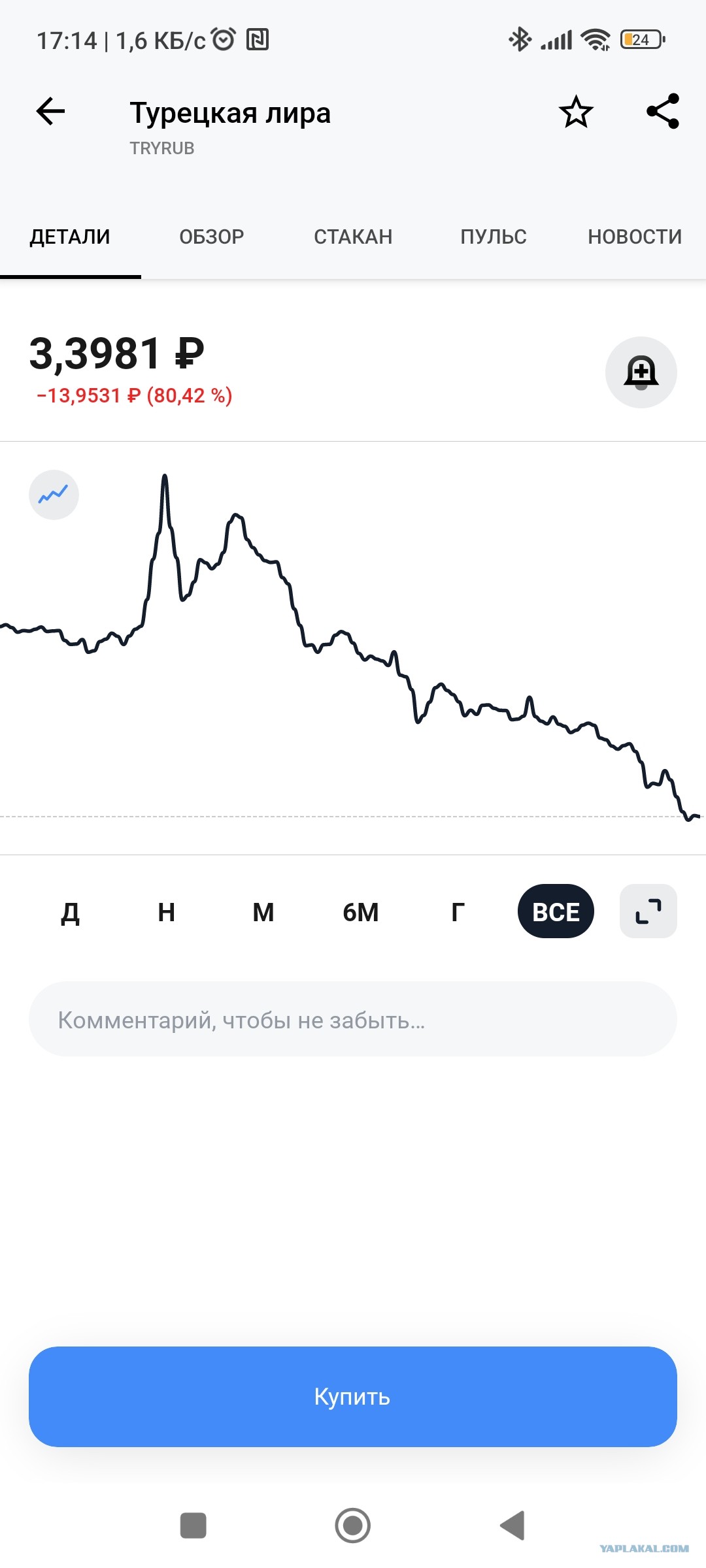Tap the back arrow icon
Viewport: 706px width, 1568px height.
50,111
